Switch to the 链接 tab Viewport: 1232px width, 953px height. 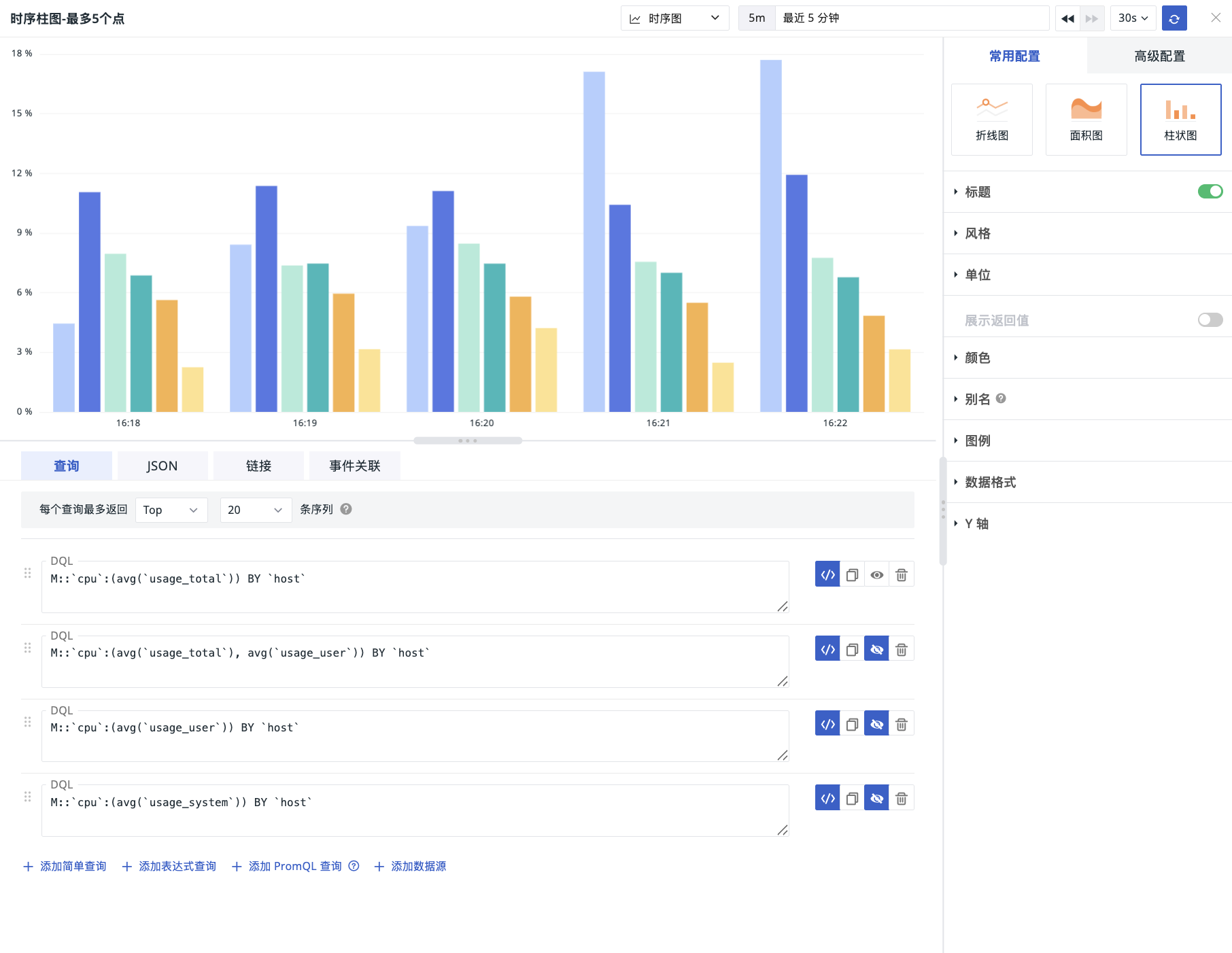[258, 466]
